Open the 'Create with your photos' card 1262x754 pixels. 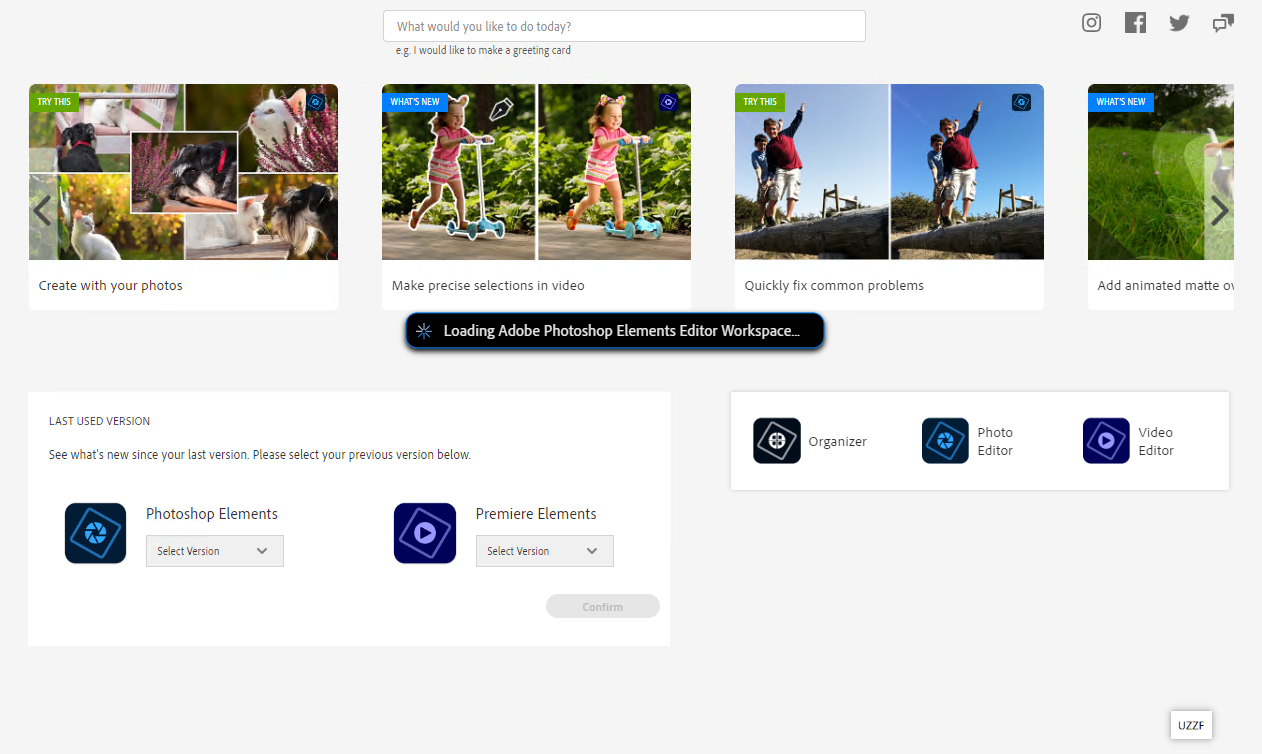[183, 196]
